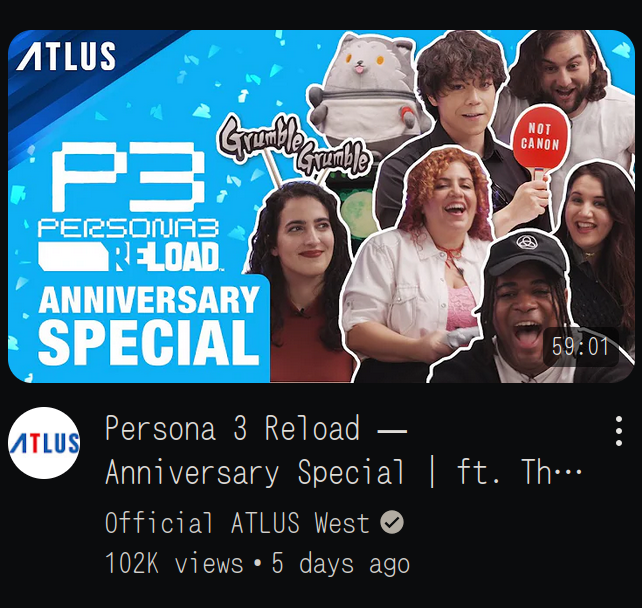Open the three-dot video options menu

point(619,431)
